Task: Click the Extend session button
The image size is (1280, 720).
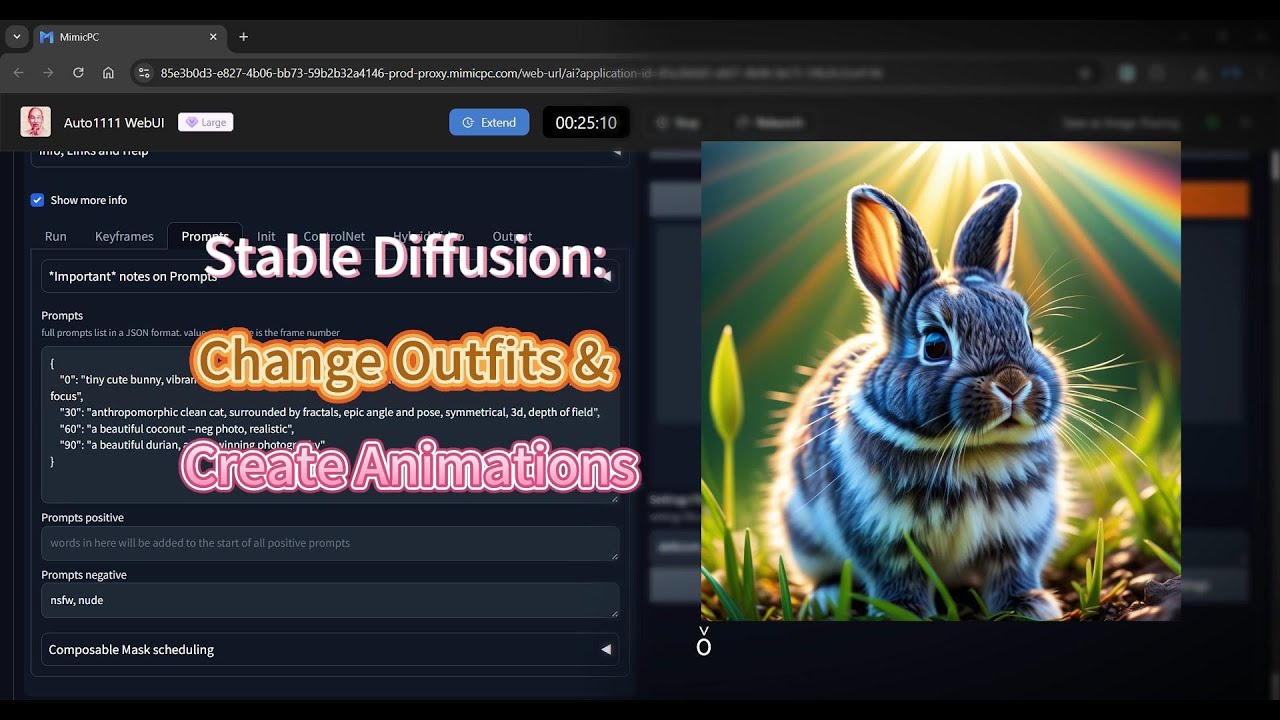Action: 489,122
